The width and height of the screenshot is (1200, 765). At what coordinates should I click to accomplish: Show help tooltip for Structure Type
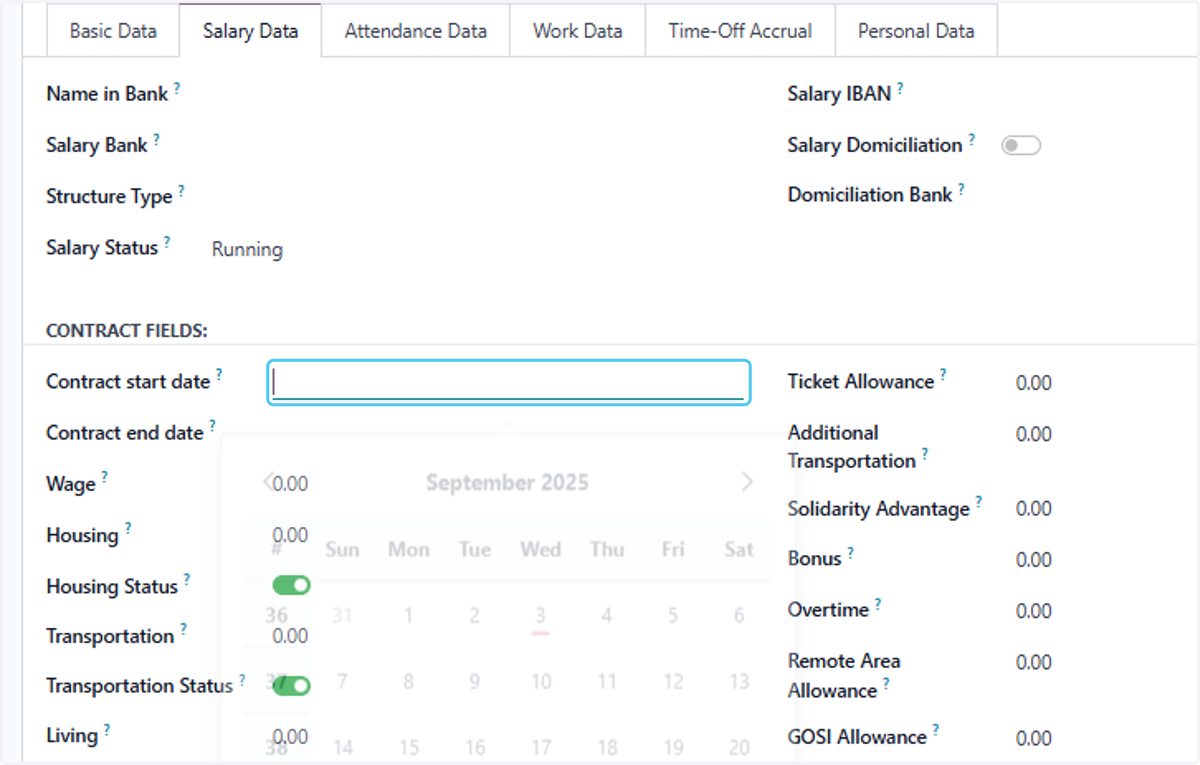tap(181, 191)
